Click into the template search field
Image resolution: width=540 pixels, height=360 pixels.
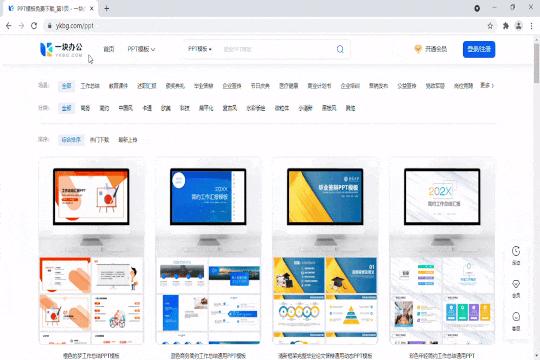pyautogui.click(x=276, y=49)
